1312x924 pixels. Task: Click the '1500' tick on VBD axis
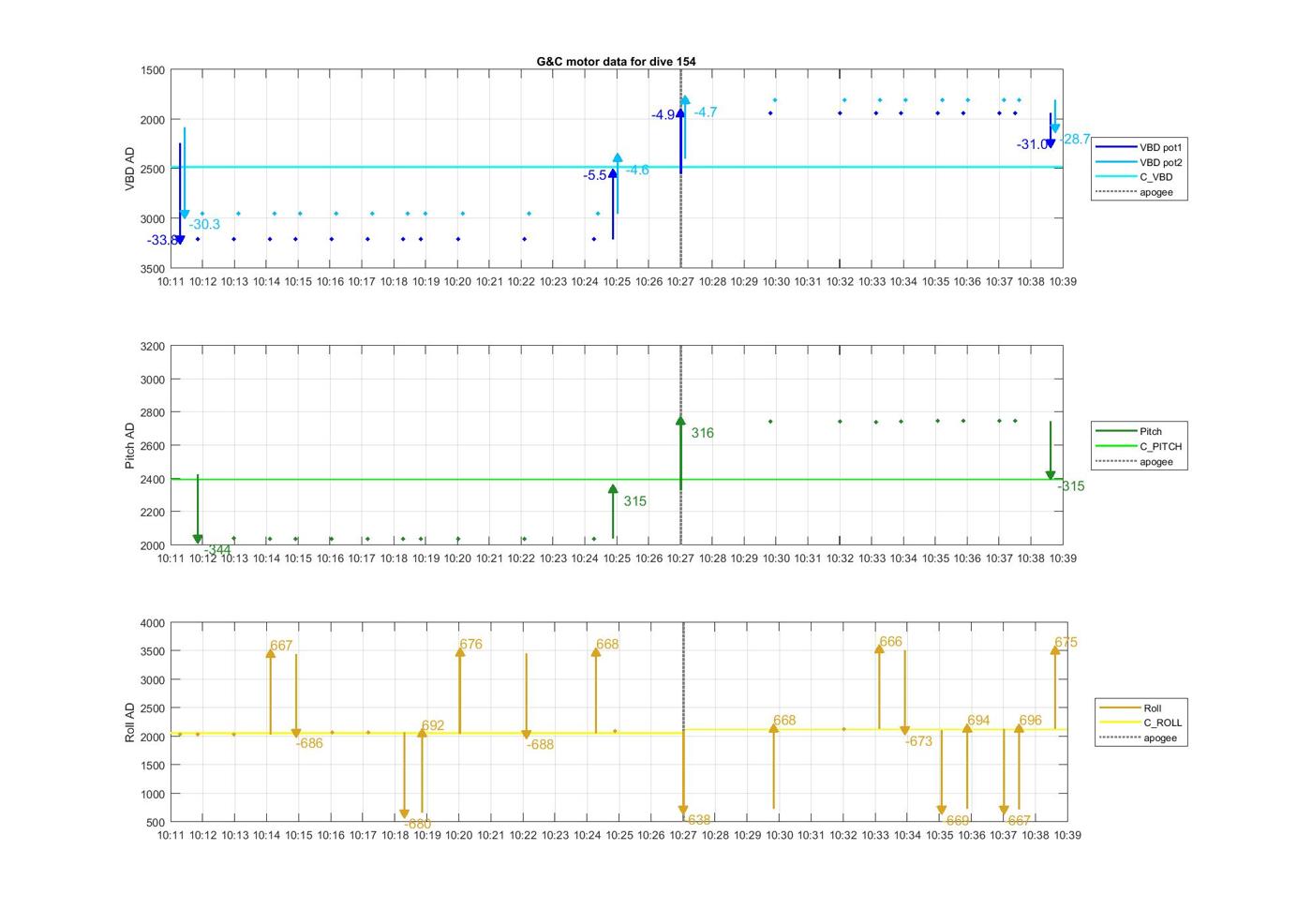pos(153,70)
